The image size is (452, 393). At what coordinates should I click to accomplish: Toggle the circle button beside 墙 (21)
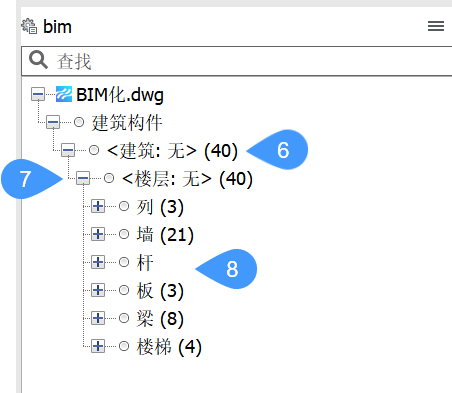tap(124, 234)
